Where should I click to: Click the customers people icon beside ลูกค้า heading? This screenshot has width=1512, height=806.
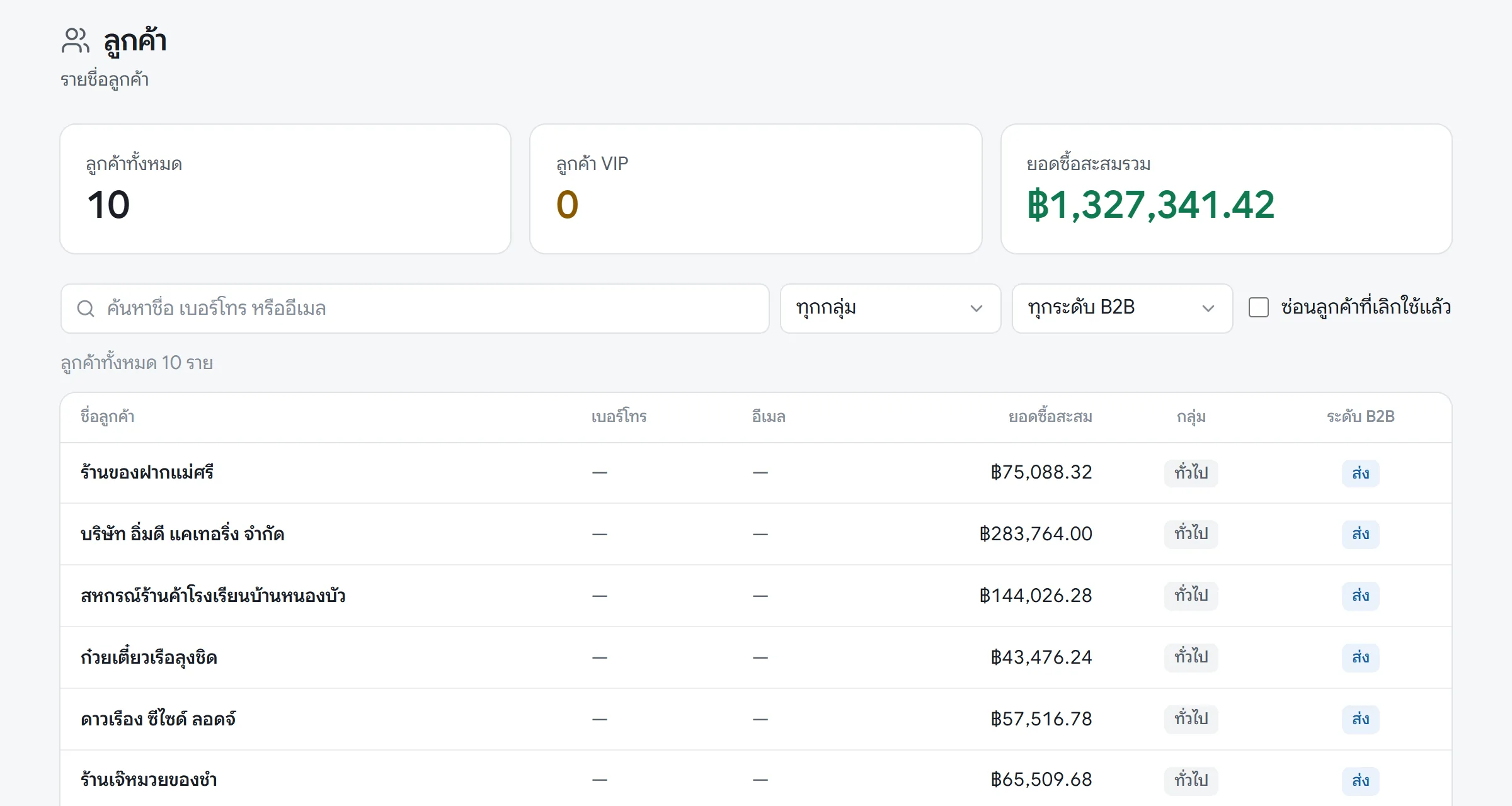[76, 40]
